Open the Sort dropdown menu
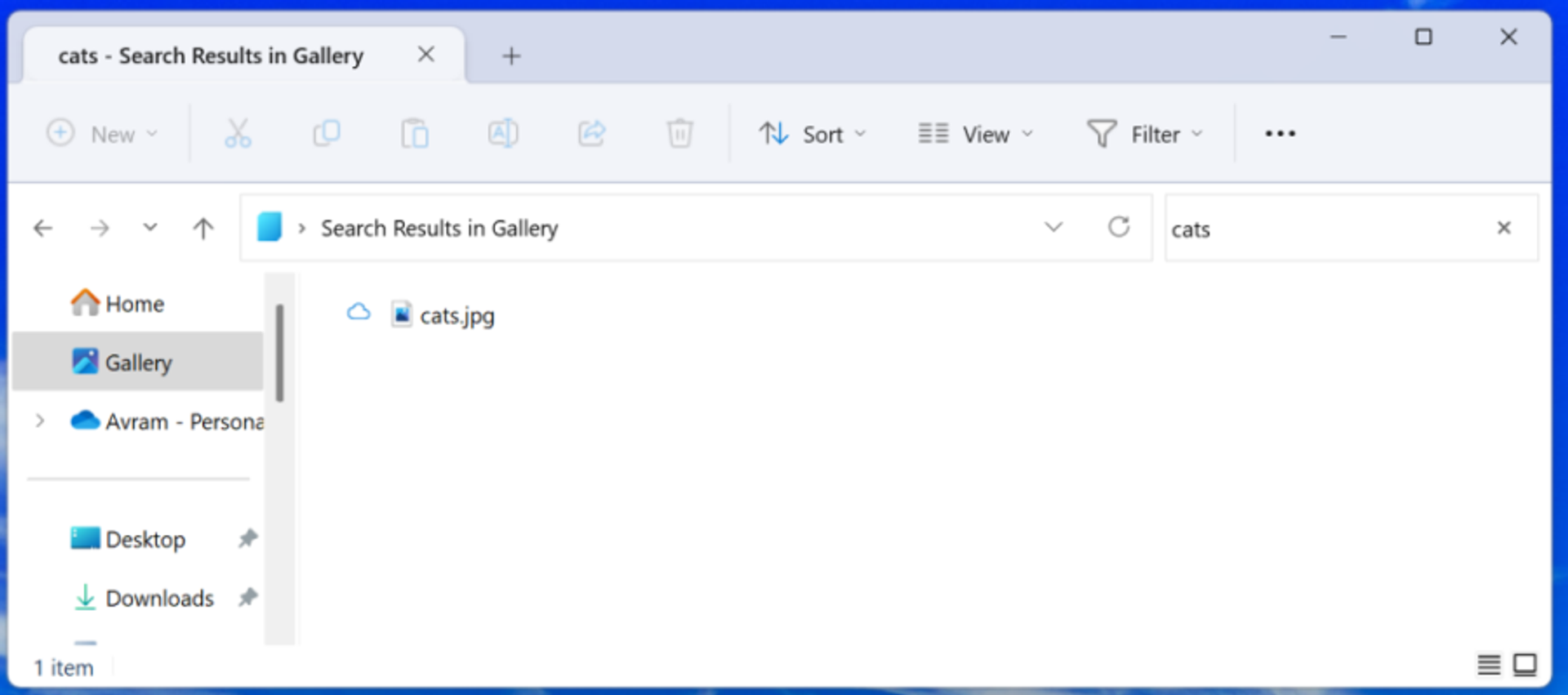The image size is (1568, 695). click(813, 134)
